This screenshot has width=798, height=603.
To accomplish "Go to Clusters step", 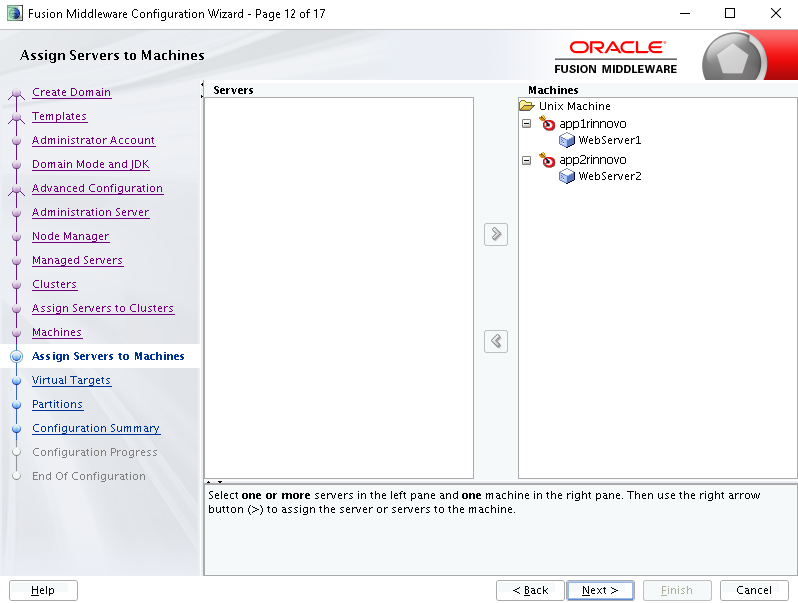I will 54,284.
